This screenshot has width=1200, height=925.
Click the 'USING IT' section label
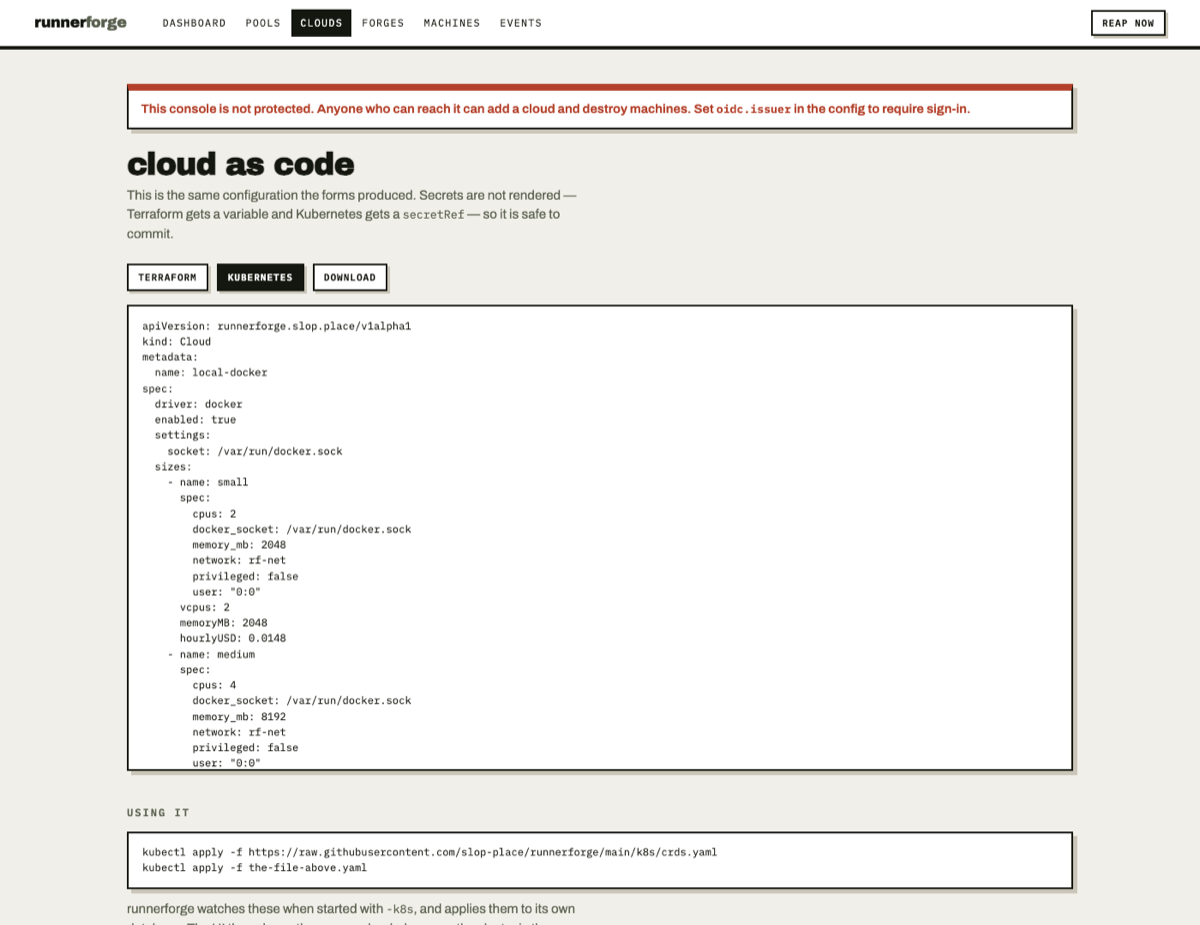(x=158, y=813)
